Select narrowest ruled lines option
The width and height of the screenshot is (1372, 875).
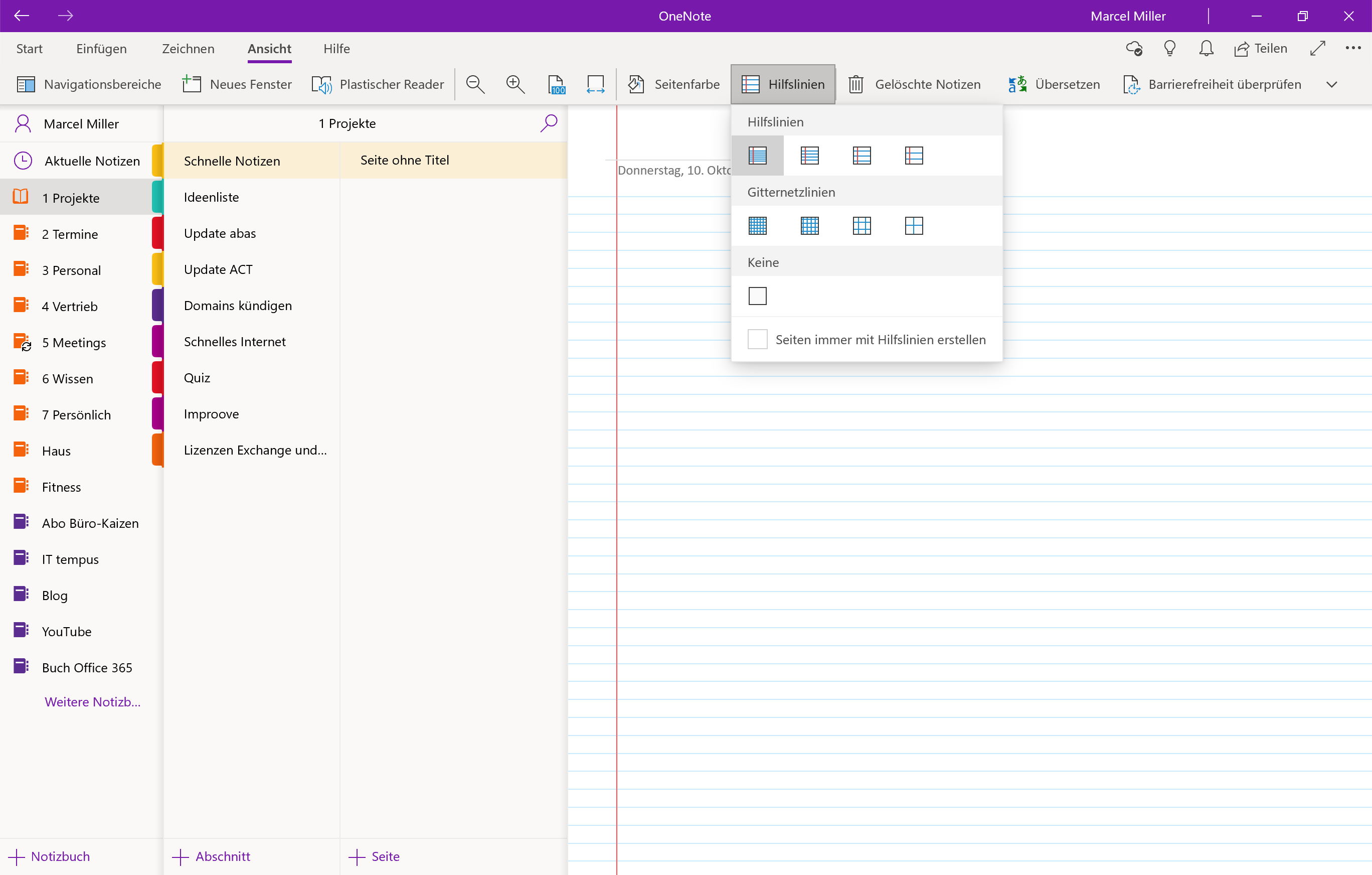[758, 155]
